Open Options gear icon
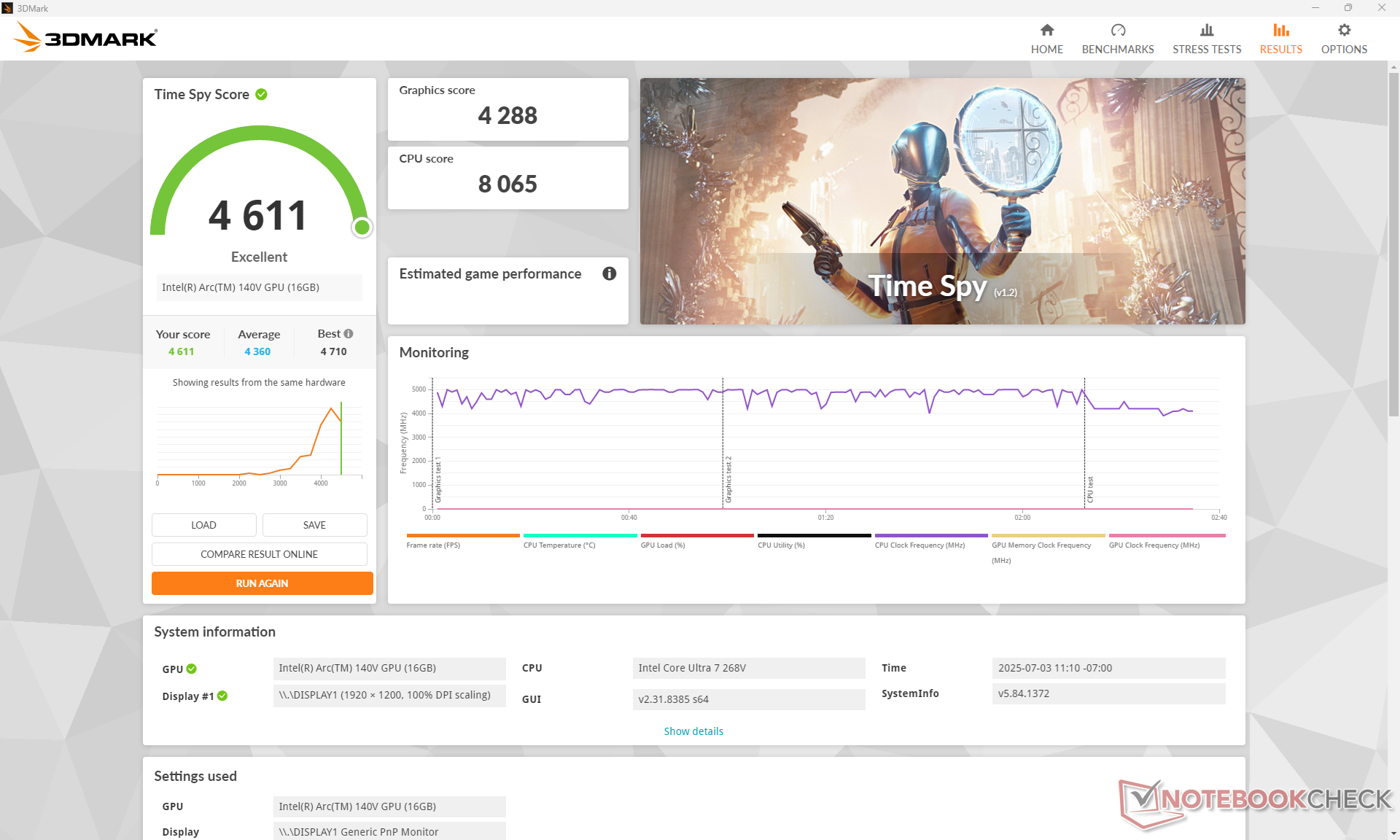The image size is (1400, 840). point(1344,31)
